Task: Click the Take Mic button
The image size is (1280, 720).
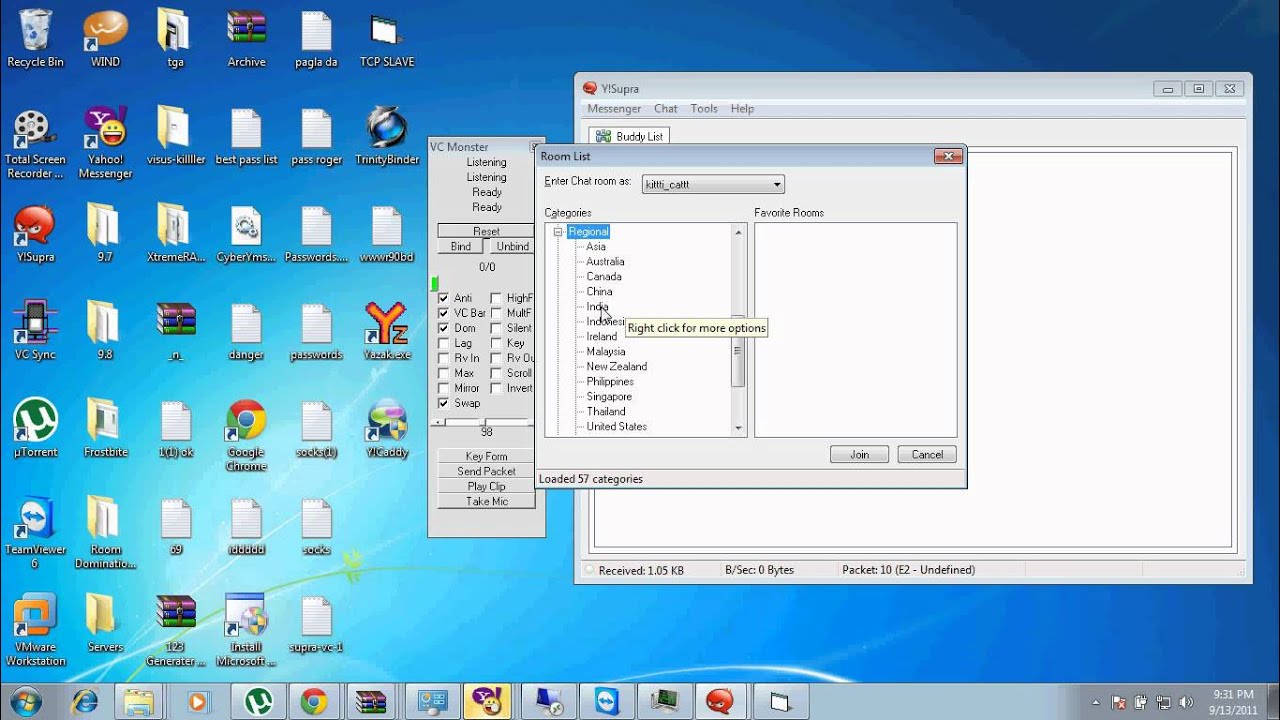Action: (x=486, y=501)
